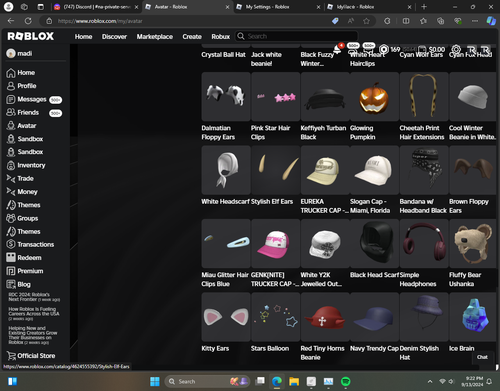Select the Kitty Ears item
This screenshot has height=391, width=500.
point(226,323)
